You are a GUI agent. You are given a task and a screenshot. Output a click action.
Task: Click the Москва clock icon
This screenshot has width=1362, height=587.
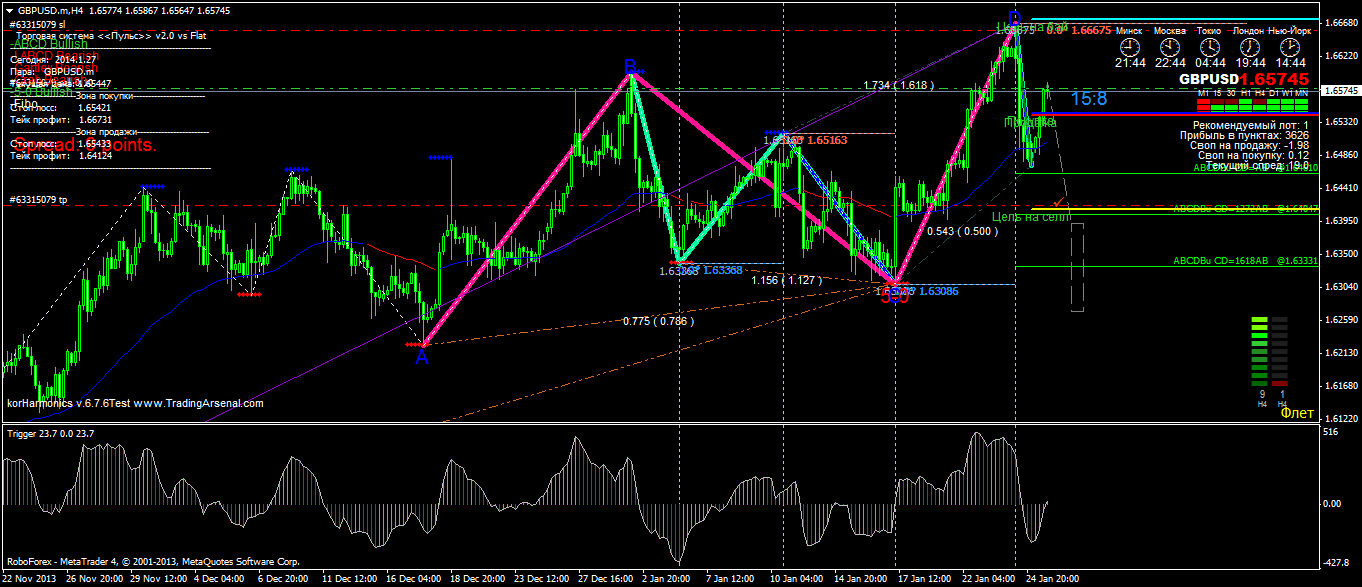point(1170,47)
